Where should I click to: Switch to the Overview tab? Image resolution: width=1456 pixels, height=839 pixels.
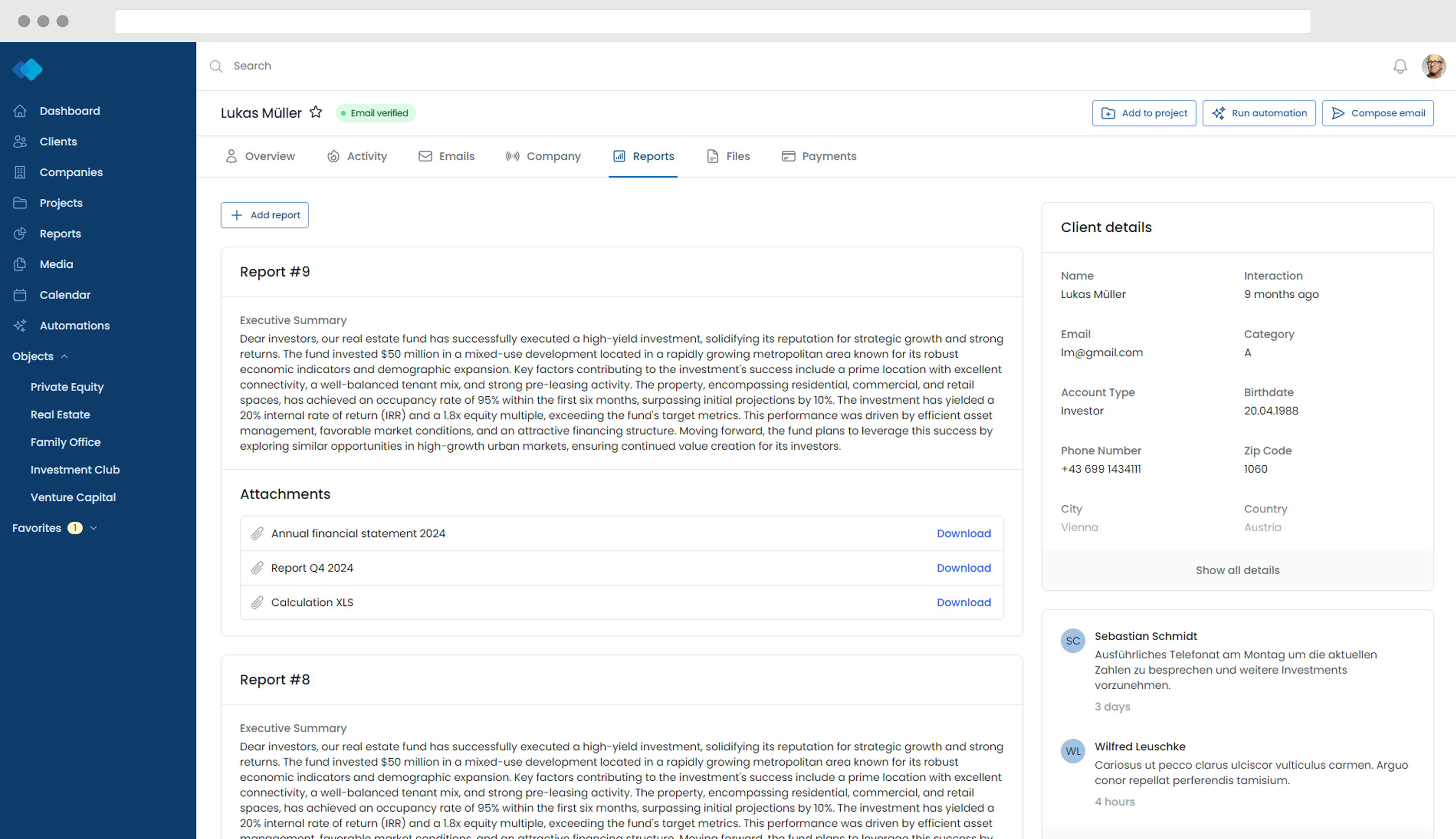(260, 156)
